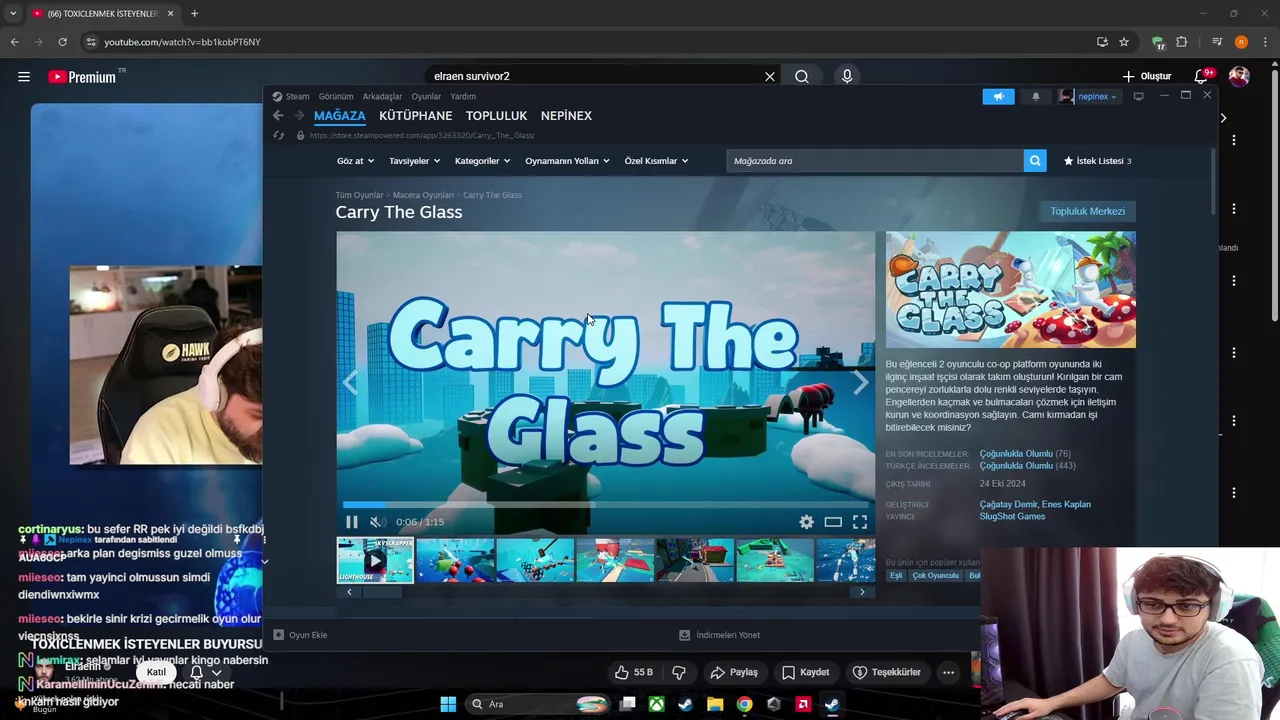Open the Oyunlar menu

point(426,97)
